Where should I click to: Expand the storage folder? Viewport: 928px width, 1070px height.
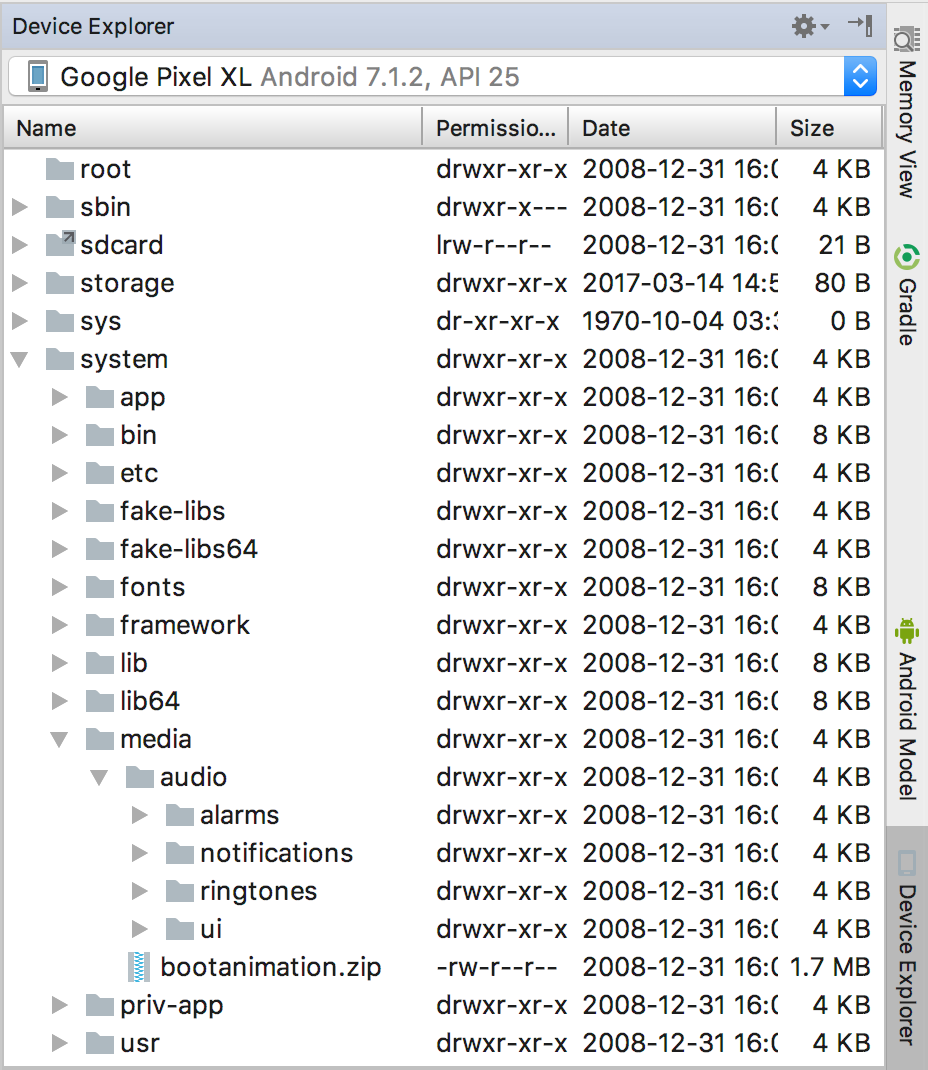pos(20,283)
